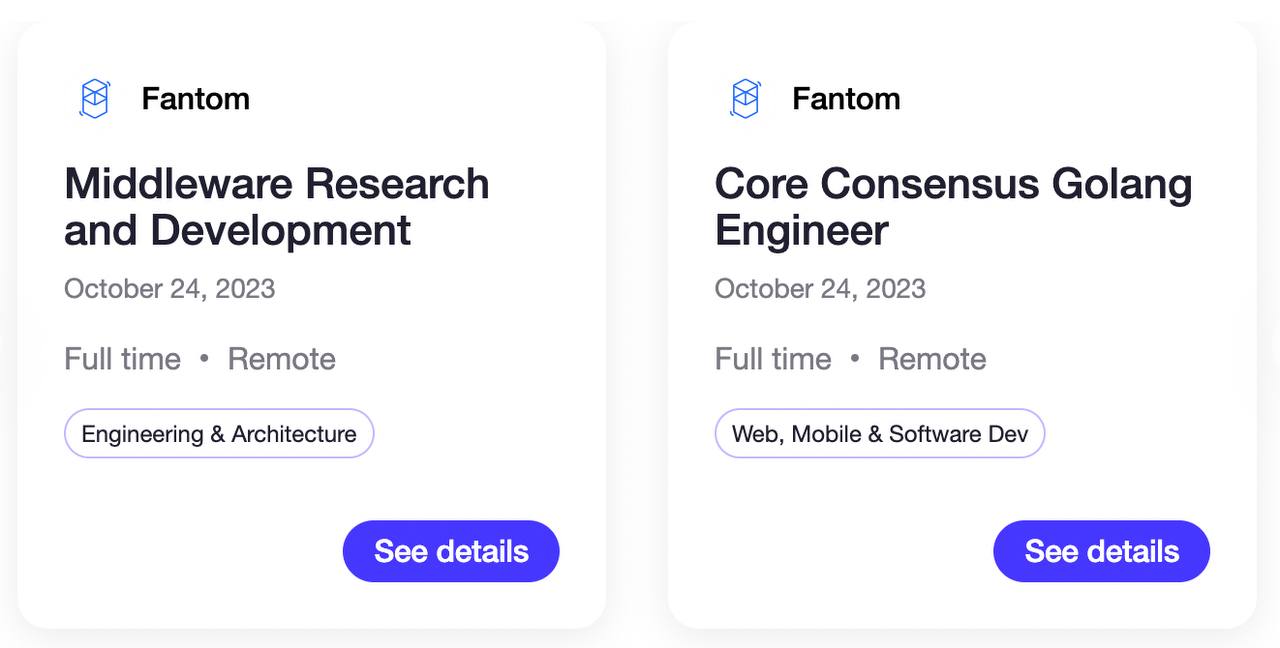The height and width of the screenshot is (648, 1280).
Task: Click Fantom company name above Core Consensus
Action: click(846, 99)
